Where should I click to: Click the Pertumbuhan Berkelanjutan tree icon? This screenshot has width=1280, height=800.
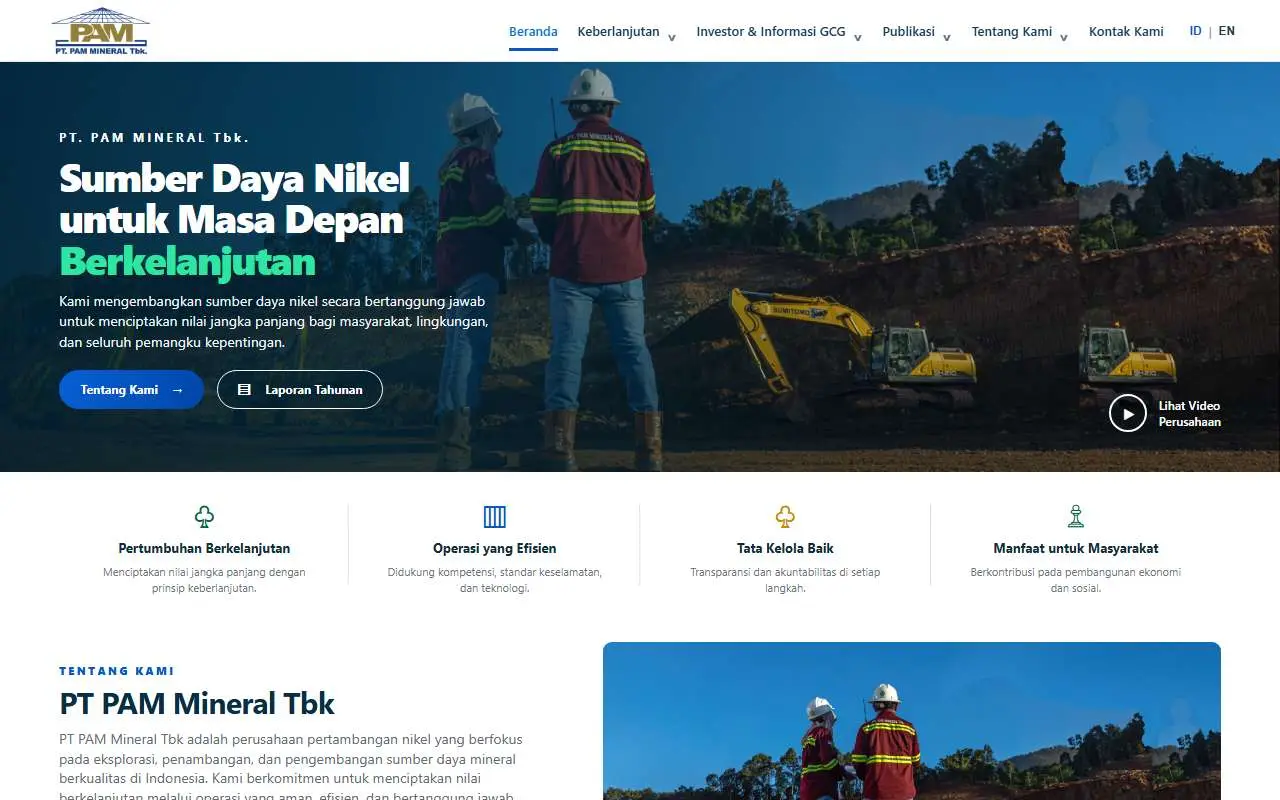pyautogui.click(x=204, y=517)
